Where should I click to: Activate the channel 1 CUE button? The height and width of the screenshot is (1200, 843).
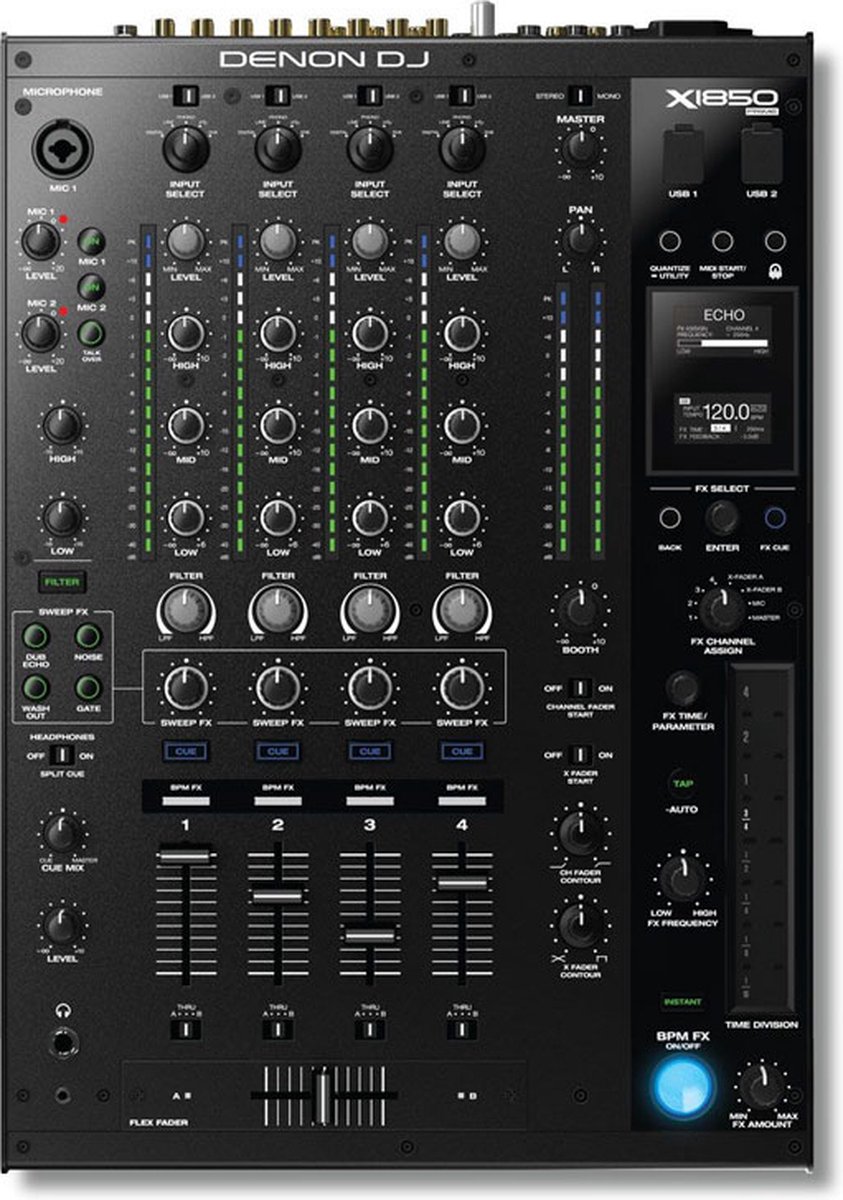pyautogui.click(x=186, y=751)
